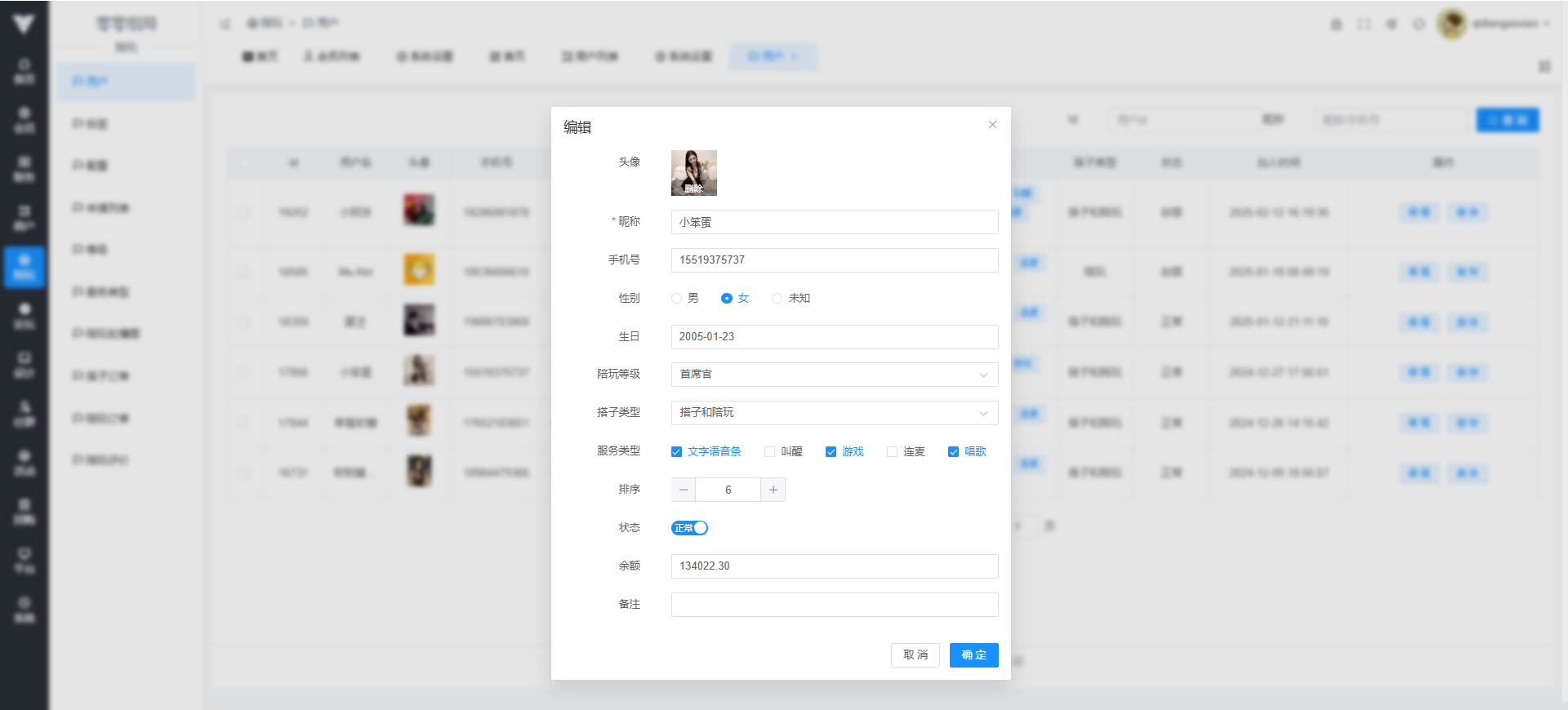Viewport: 1568px width, 710px height.
Task: Focus the 昵称 input containing 小笨蛋
Action: (834, 222)
